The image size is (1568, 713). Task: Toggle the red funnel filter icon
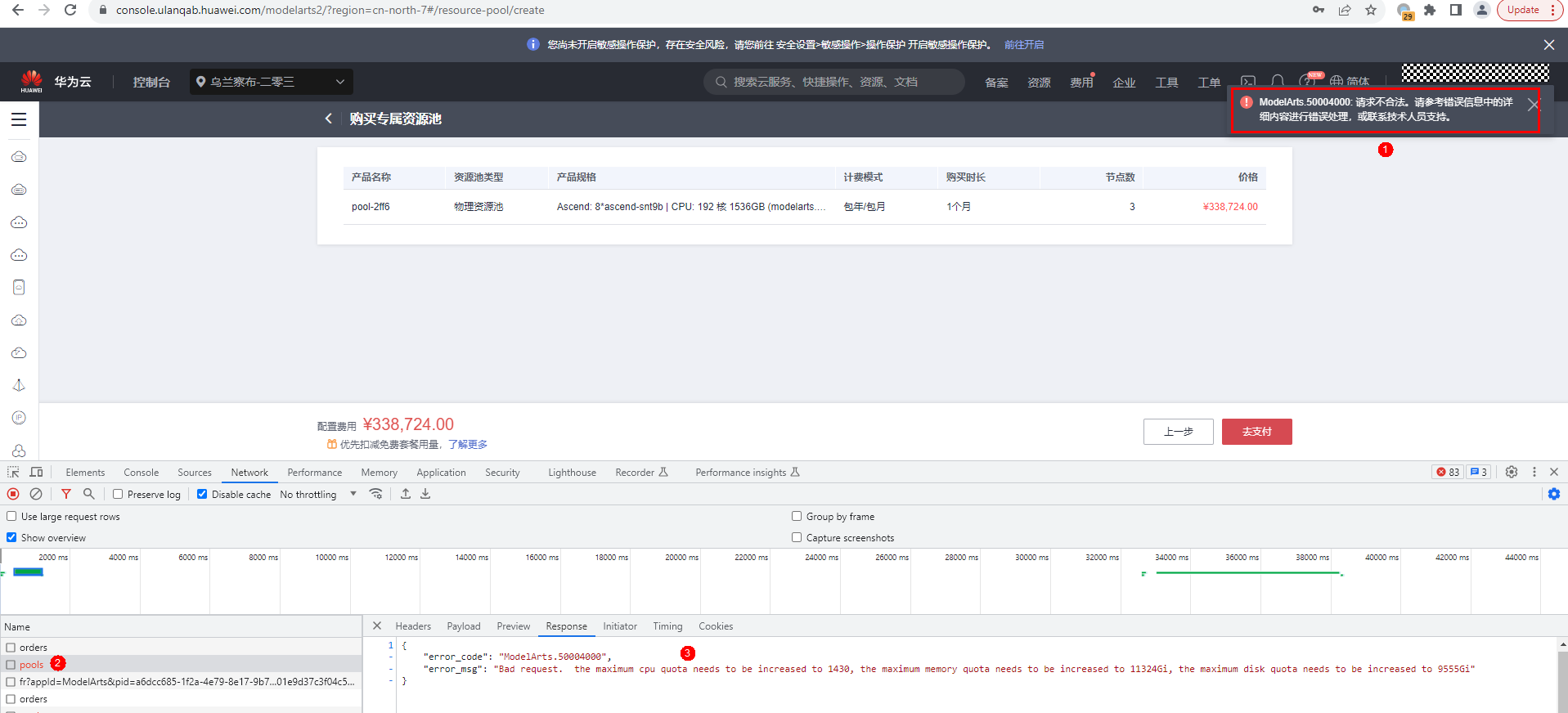tap(66, 494)
